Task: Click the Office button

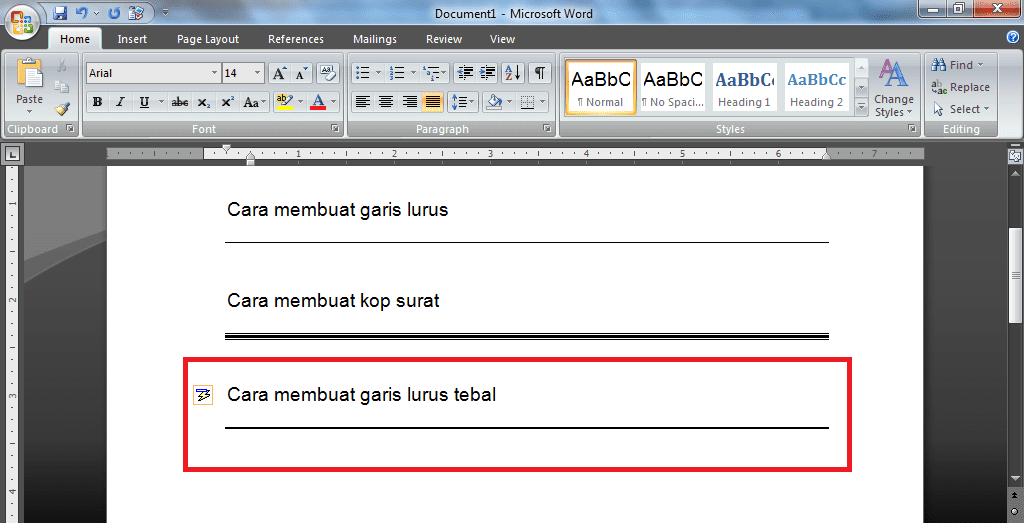Action: click(x=23, y=22)
